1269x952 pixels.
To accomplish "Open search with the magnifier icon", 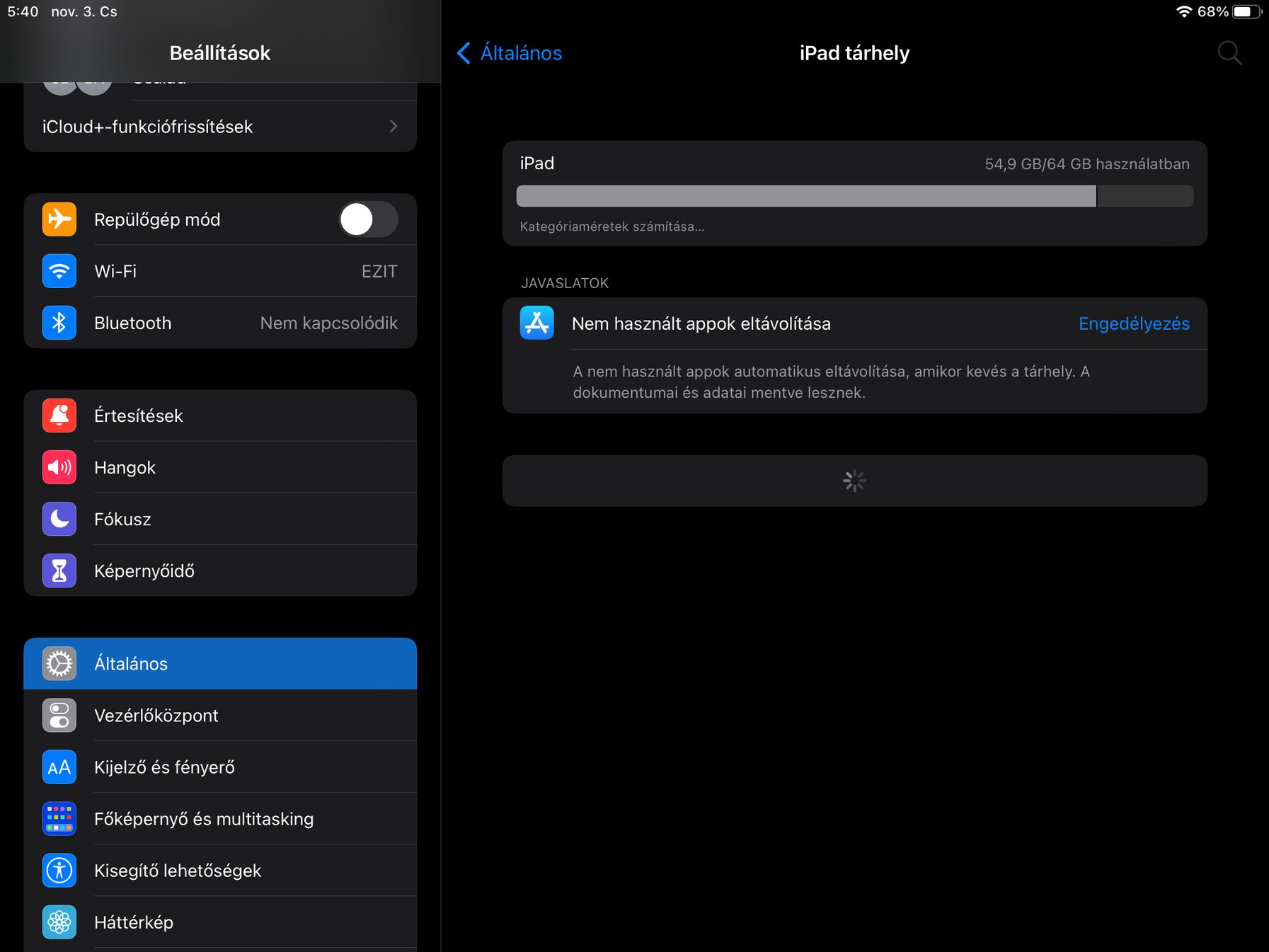I will (1229, 53).
